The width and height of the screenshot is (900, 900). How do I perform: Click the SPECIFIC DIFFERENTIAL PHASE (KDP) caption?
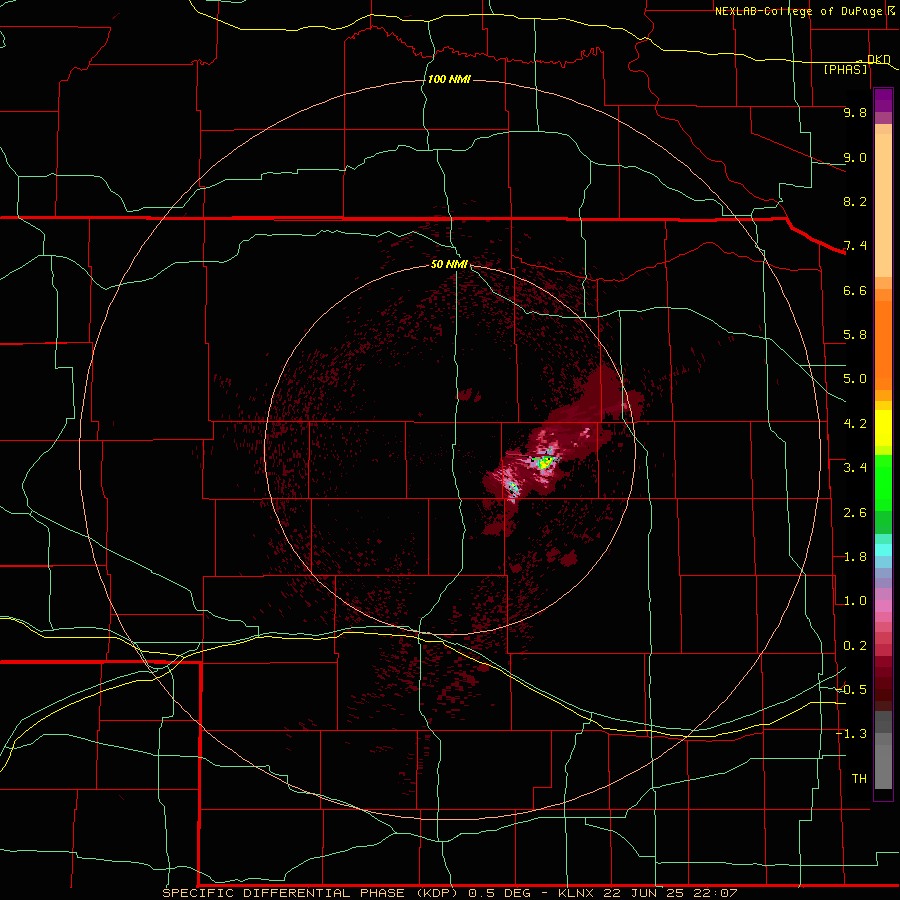pyautogui.click(x=311, y=893)
